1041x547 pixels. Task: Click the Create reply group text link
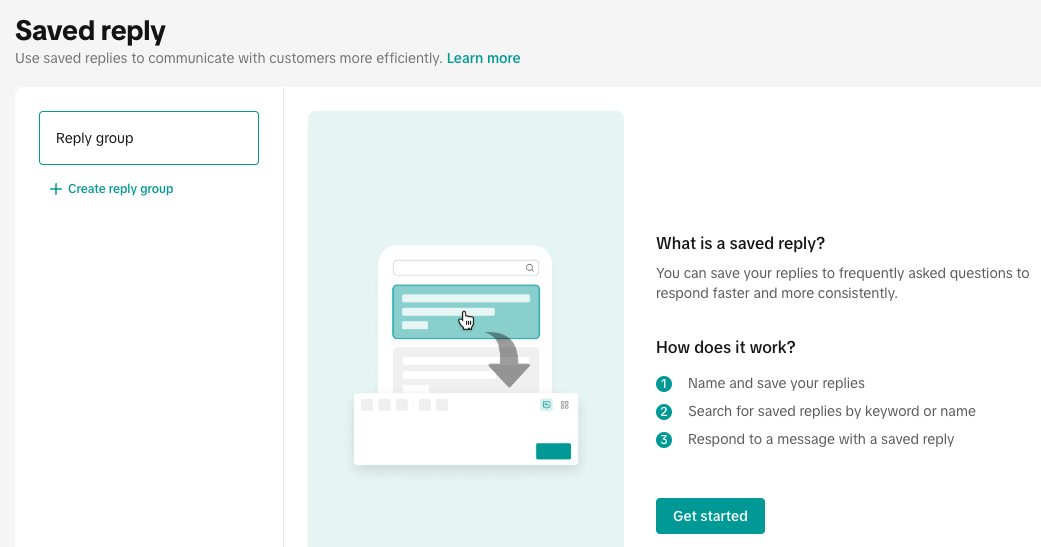pyautogui.click(x=120, y=189)
